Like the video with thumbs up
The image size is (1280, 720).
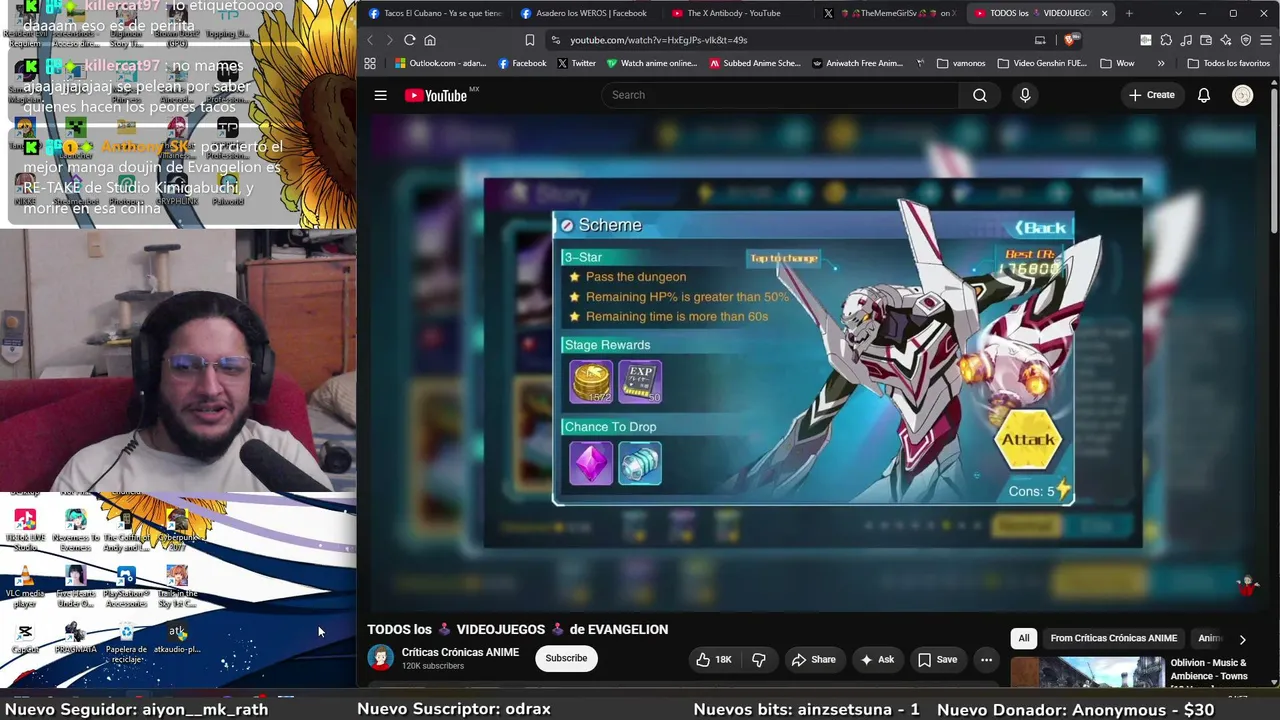coord(714,659)
